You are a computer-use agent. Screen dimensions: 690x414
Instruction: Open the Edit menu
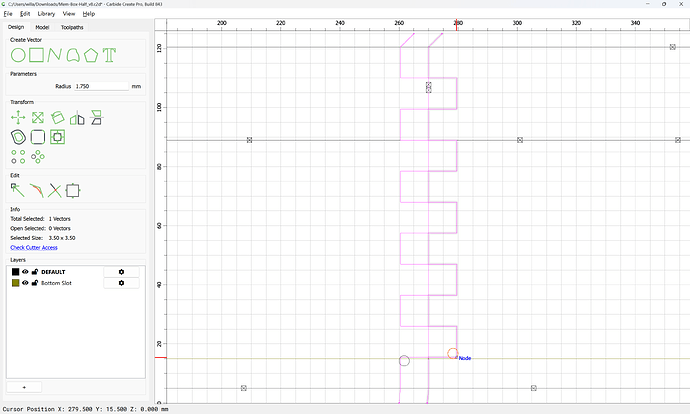pos(25,14)
